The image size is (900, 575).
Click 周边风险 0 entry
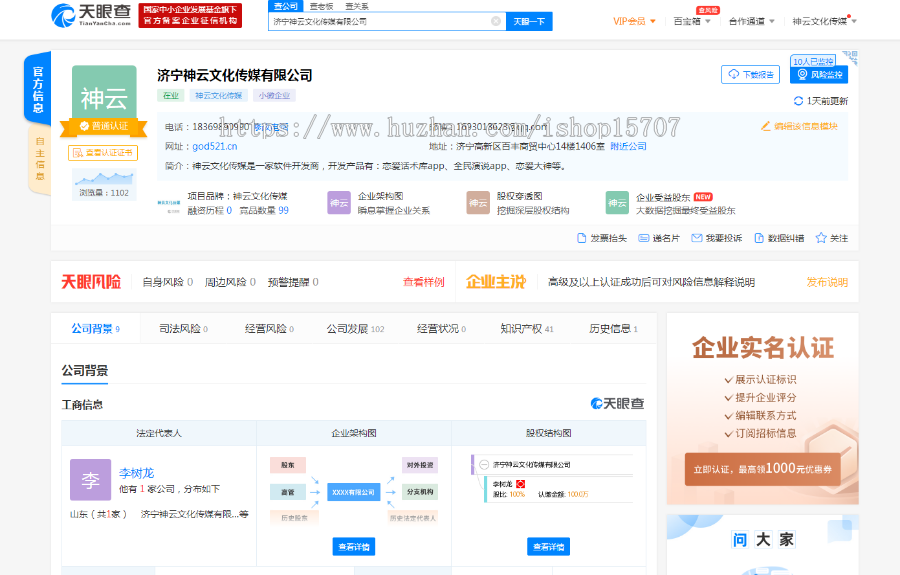230,282
